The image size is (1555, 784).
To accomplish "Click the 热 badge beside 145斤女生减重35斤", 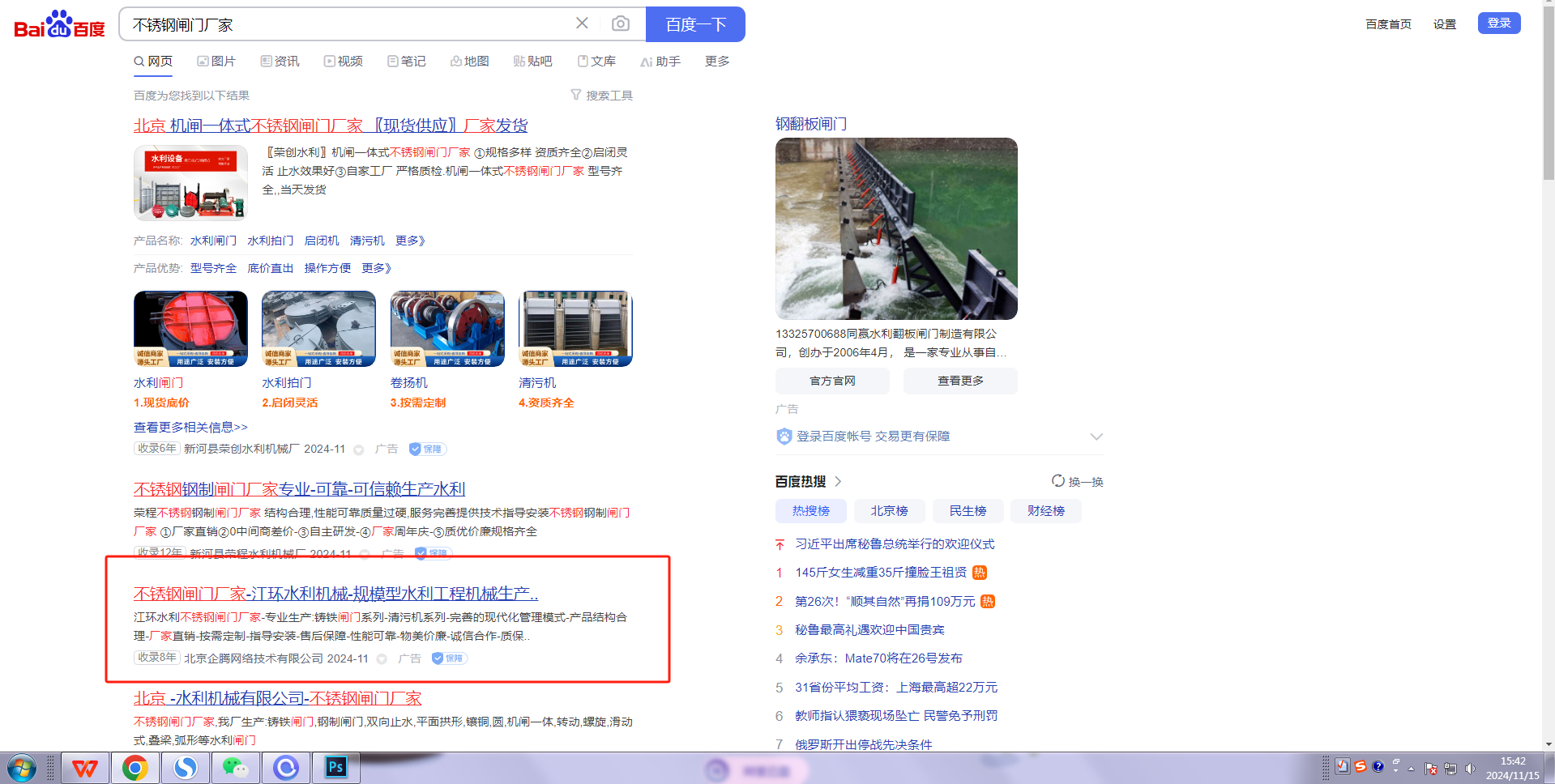I will [979, 573].
